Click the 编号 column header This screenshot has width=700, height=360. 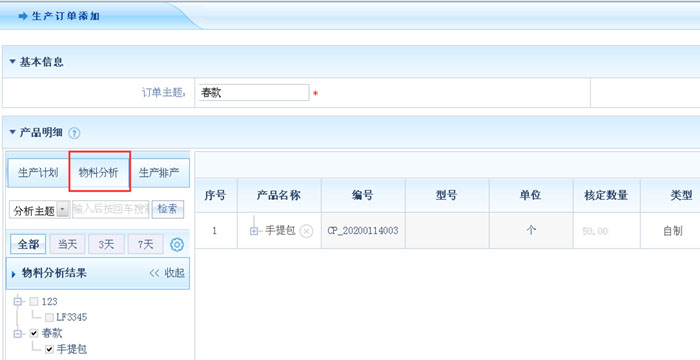[363, 195]
